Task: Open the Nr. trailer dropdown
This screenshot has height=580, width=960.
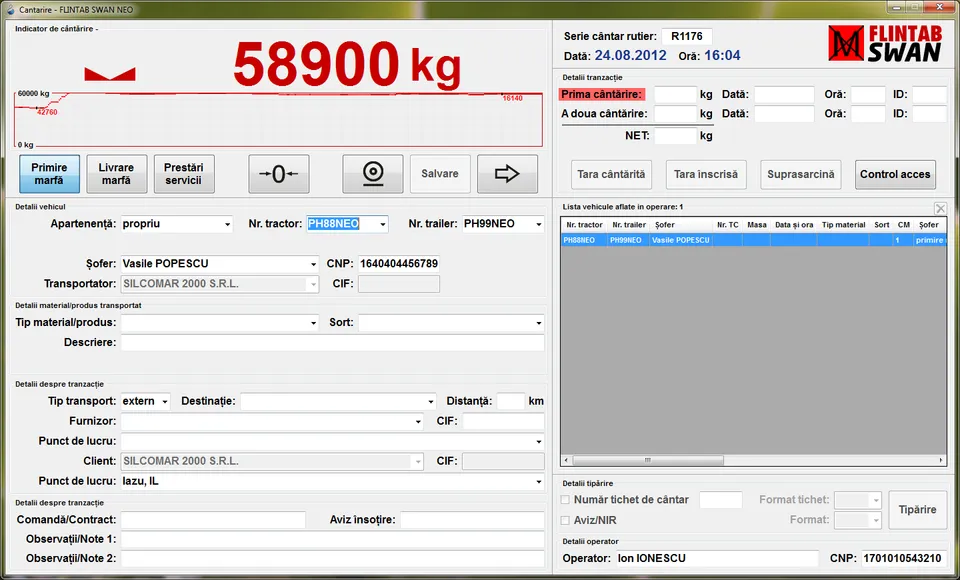Action: point(539,224)
